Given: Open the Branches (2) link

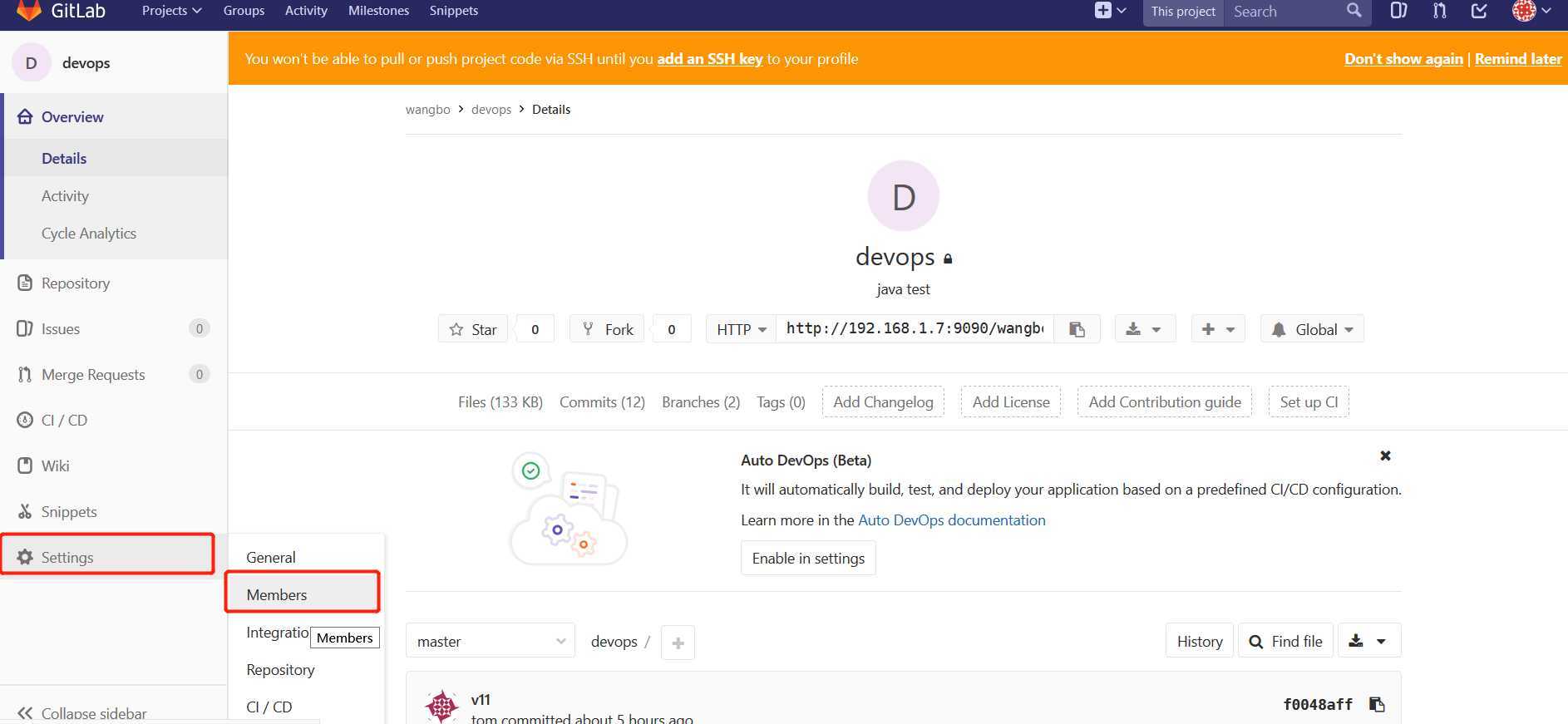Looking at the screenshot, I should click(701, 402).
